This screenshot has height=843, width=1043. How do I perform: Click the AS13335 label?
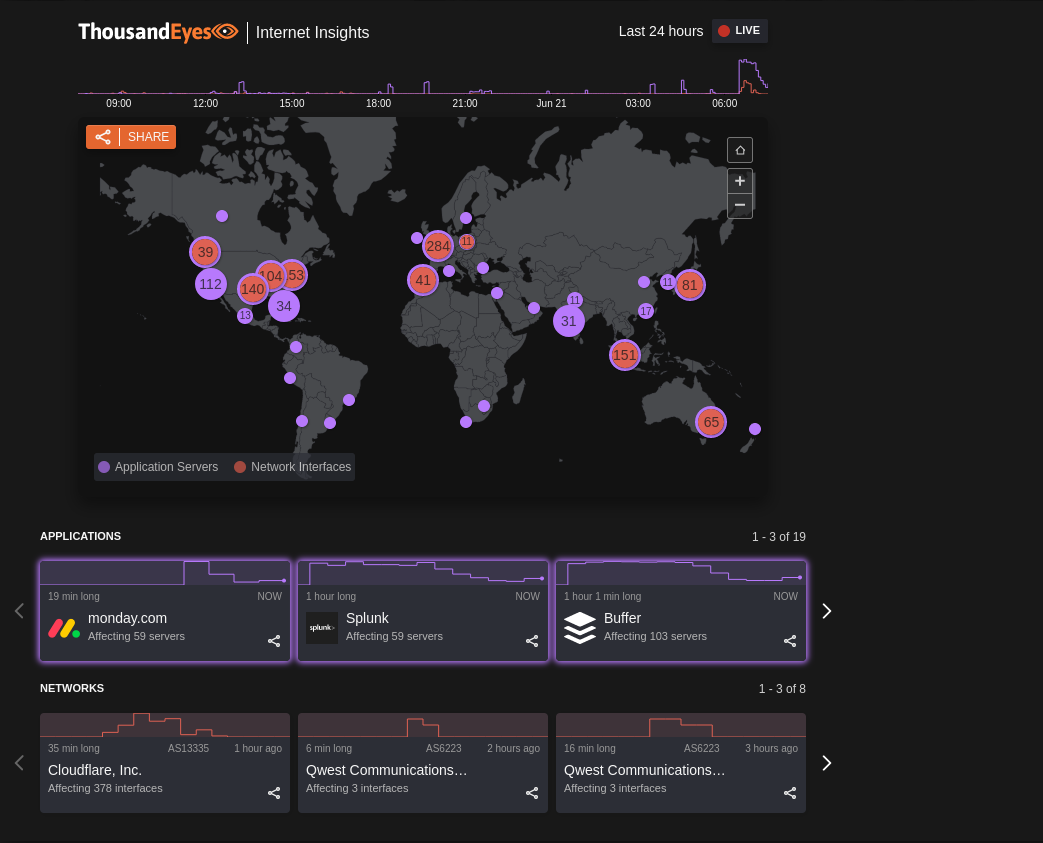coord(188,749)
